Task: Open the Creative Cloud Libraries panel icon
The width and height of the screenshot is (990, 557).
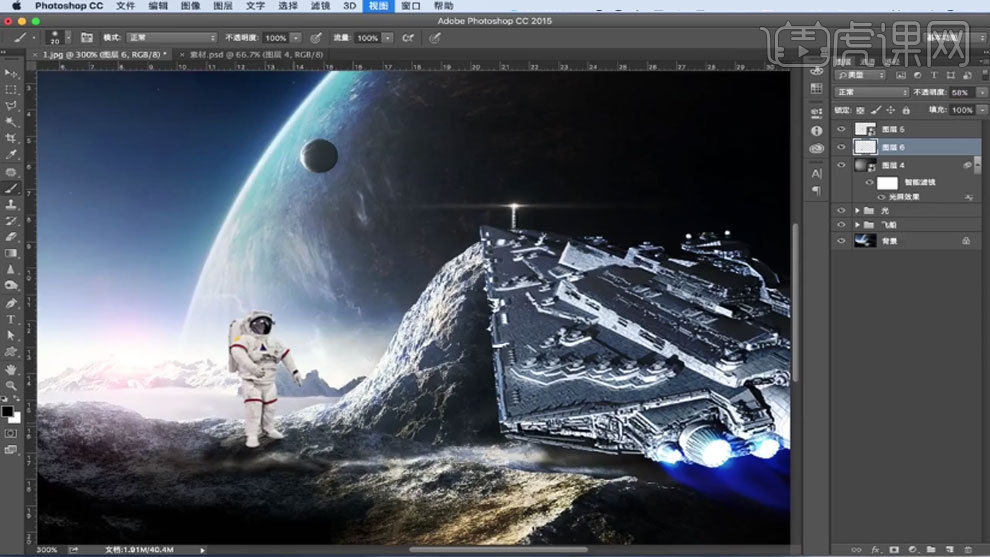Action: click(816, 148)
